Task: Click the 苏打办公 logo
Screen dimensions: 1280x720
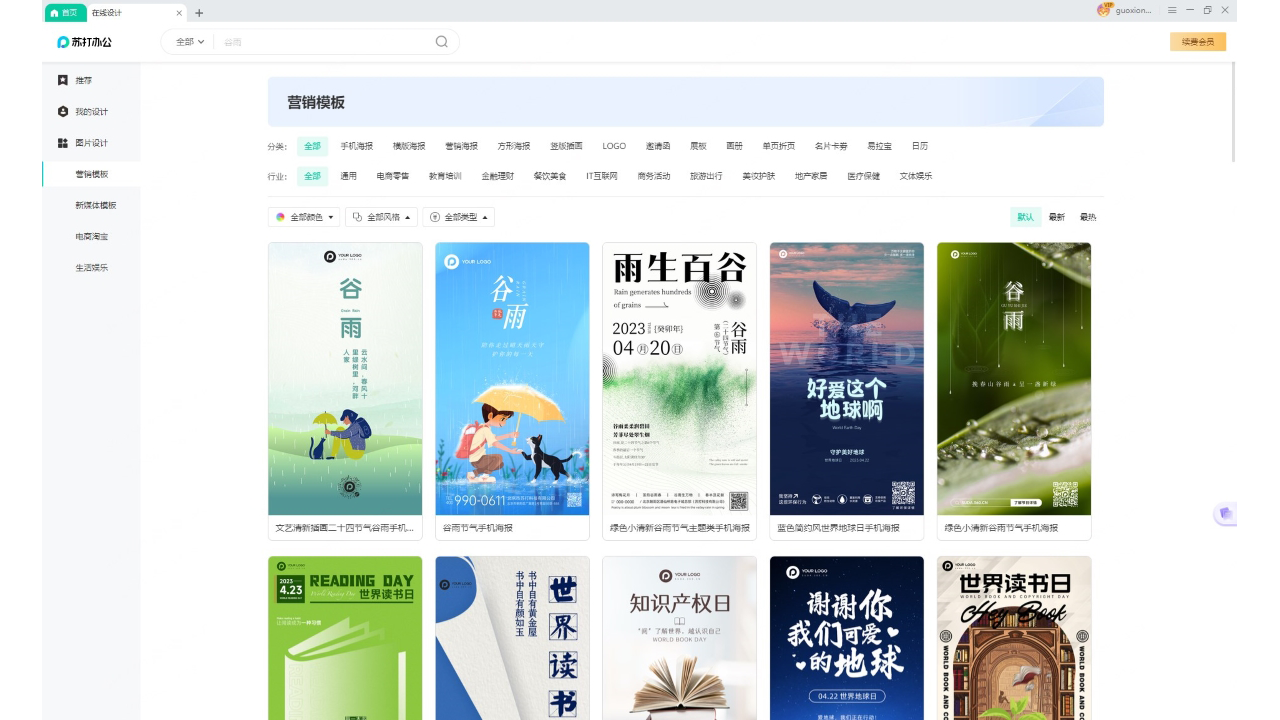Action: coord(85,42)
